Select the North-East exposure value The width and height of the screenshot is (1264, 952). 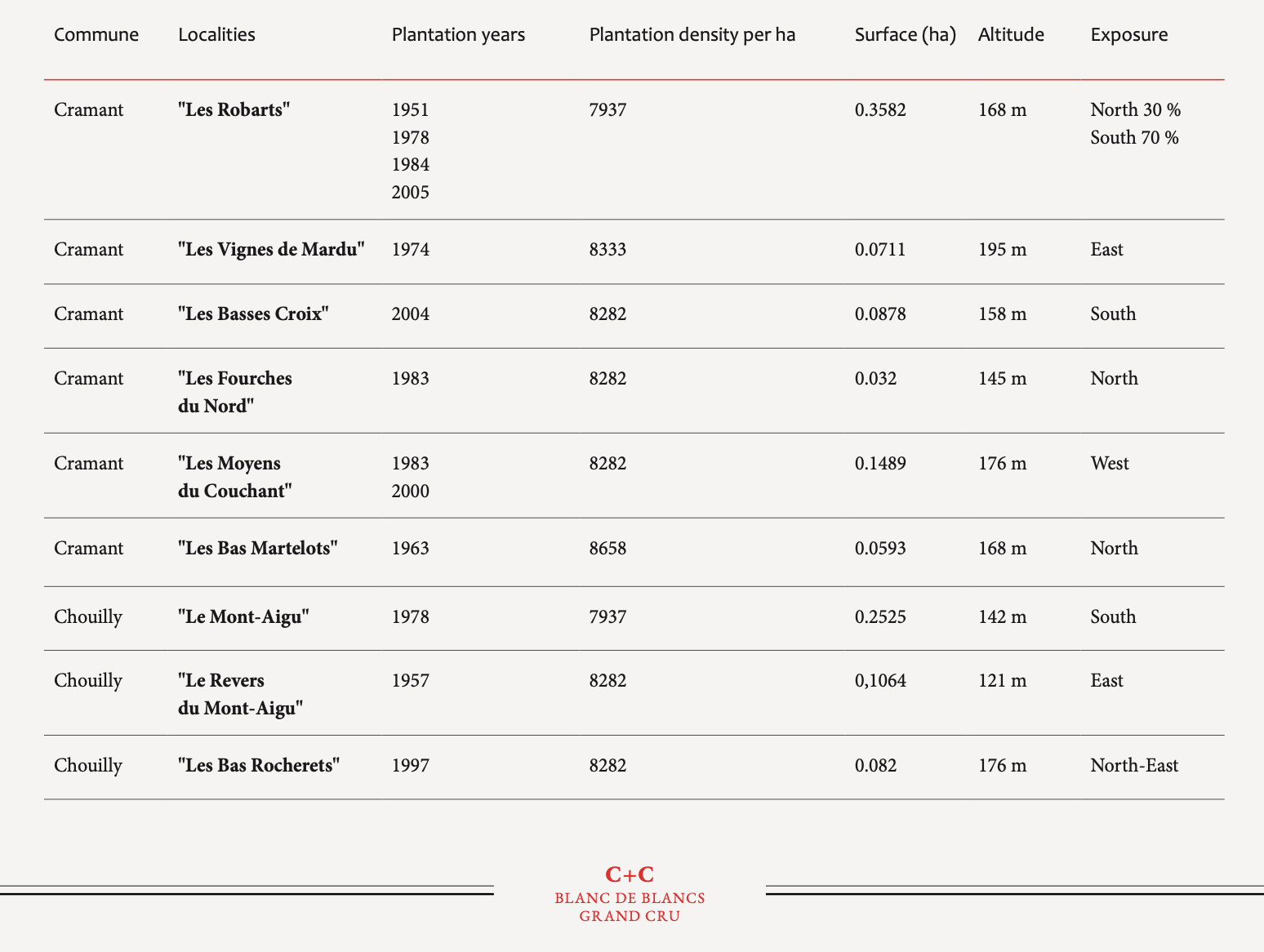[x=1134, y=765]
